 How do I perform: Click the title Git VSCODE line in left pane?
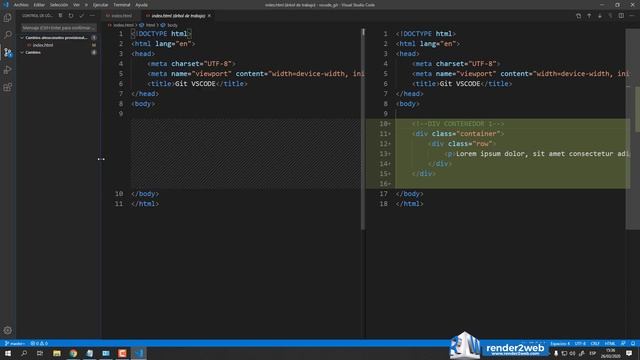pyautogui.click(x=198, y=84)
